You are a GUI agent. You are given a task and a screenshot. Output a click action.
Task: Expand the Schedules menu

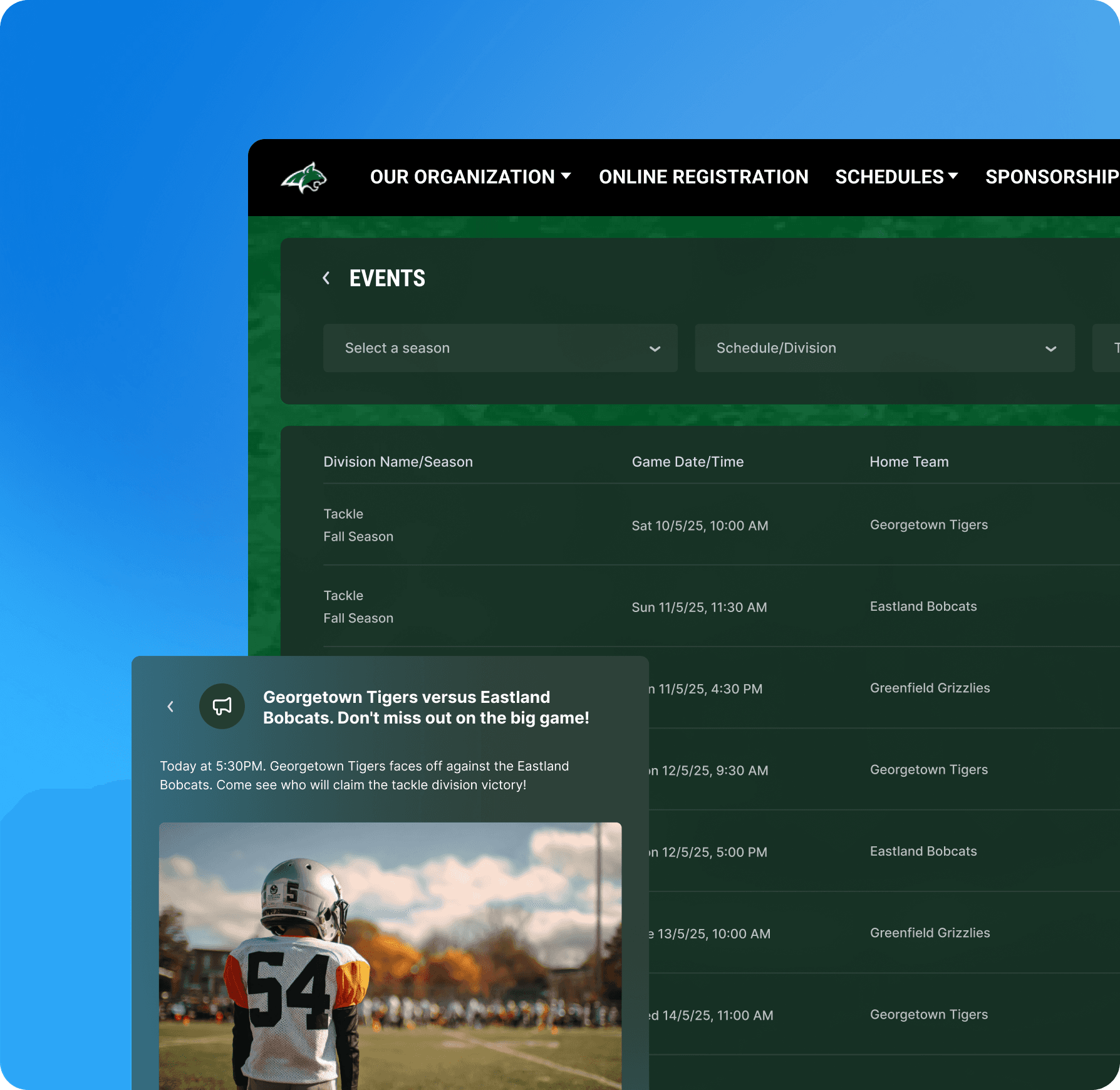coord(896,177)
